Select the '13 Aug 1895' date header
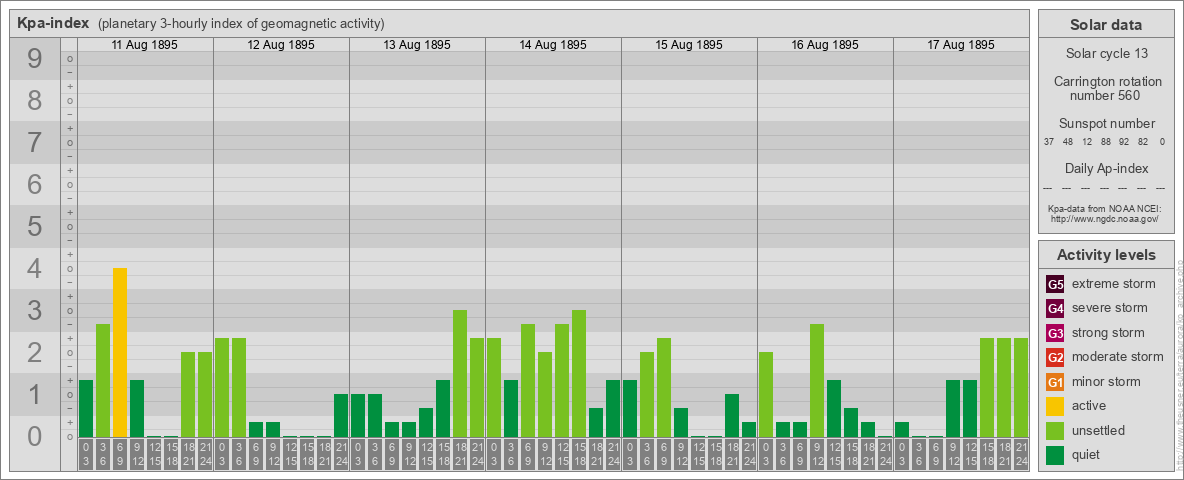This screenshot has width=1184, height=480. coord(417,45)
